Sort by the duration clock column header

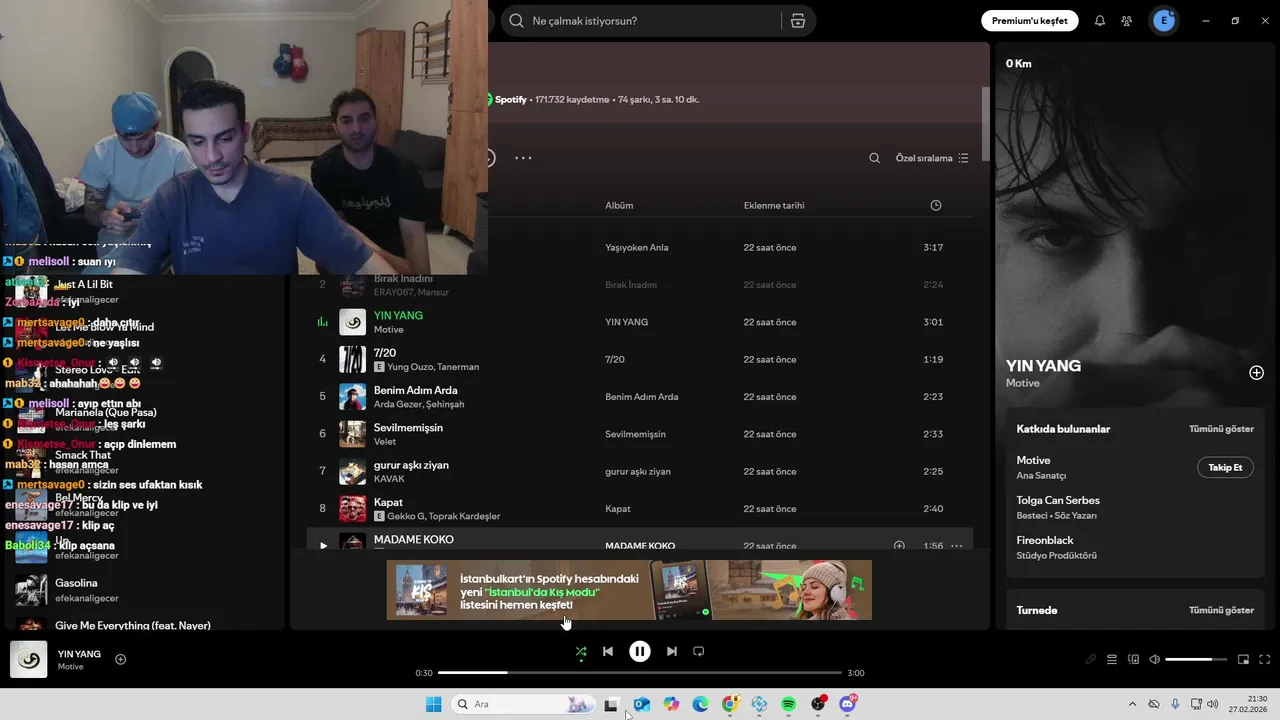point(936,205)
